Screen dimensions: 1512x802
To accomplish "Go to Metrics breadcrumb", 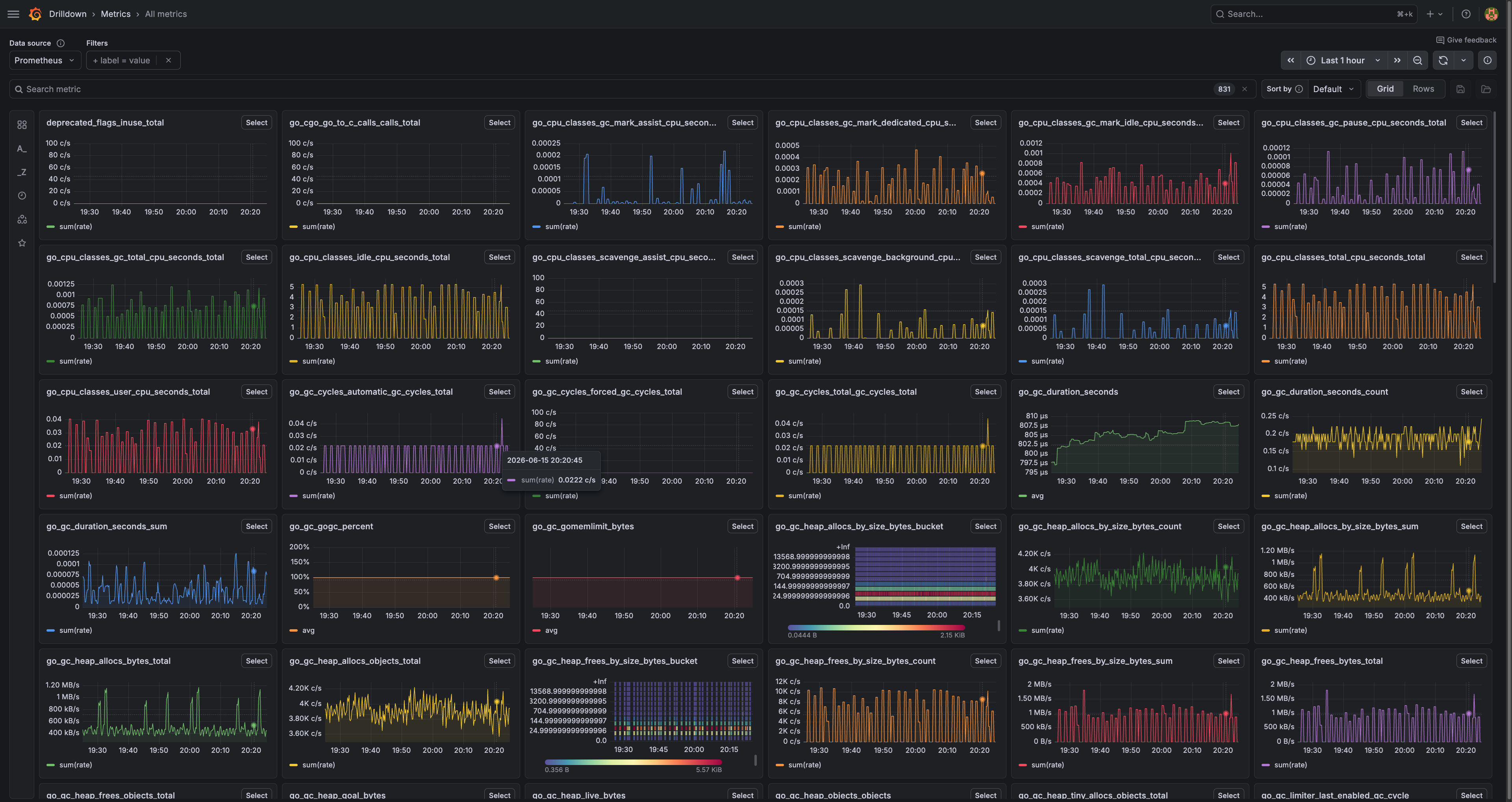I will [x=116, y=14].
